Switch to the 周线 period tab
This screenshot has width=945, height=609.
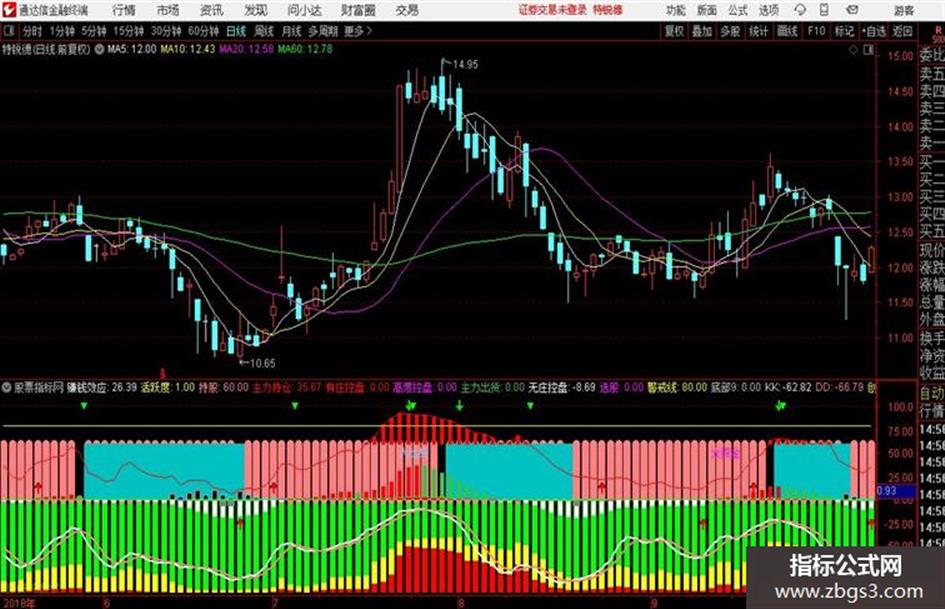coord(264,31)
